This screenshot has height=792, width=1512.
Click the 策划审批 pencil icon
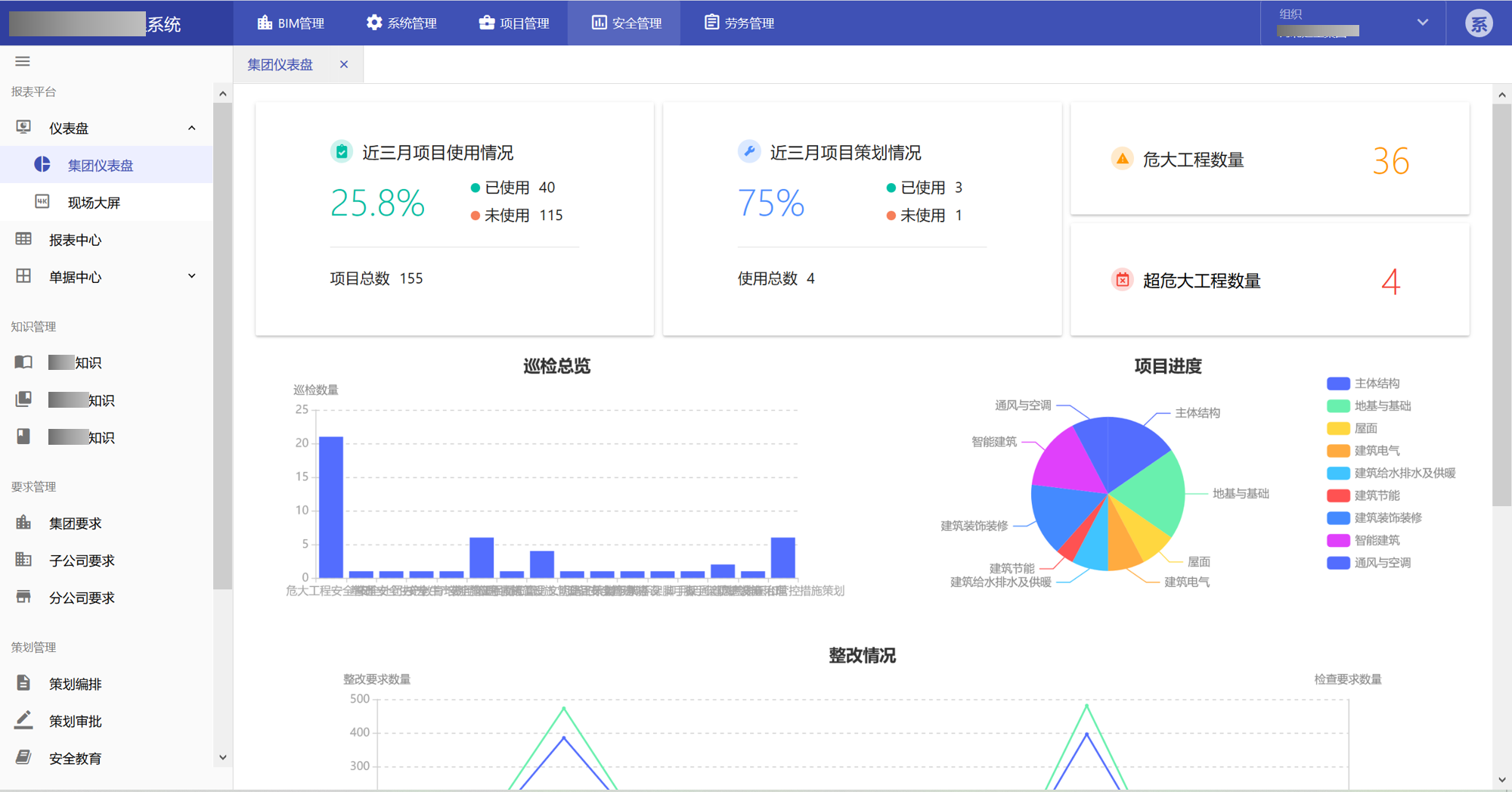click(23, 720)
